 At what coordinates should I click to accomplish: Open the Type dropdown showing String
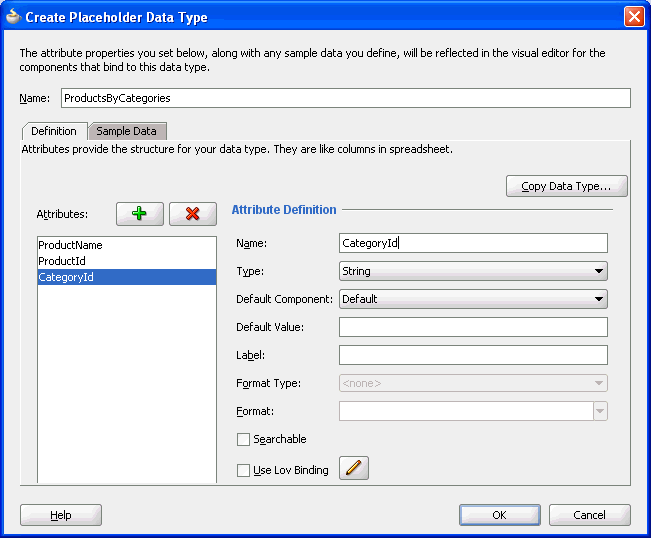pos(473,271)
